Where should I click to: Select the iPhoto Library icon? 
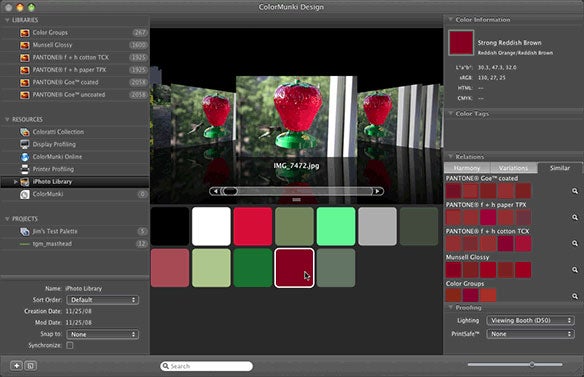point(25,182)
